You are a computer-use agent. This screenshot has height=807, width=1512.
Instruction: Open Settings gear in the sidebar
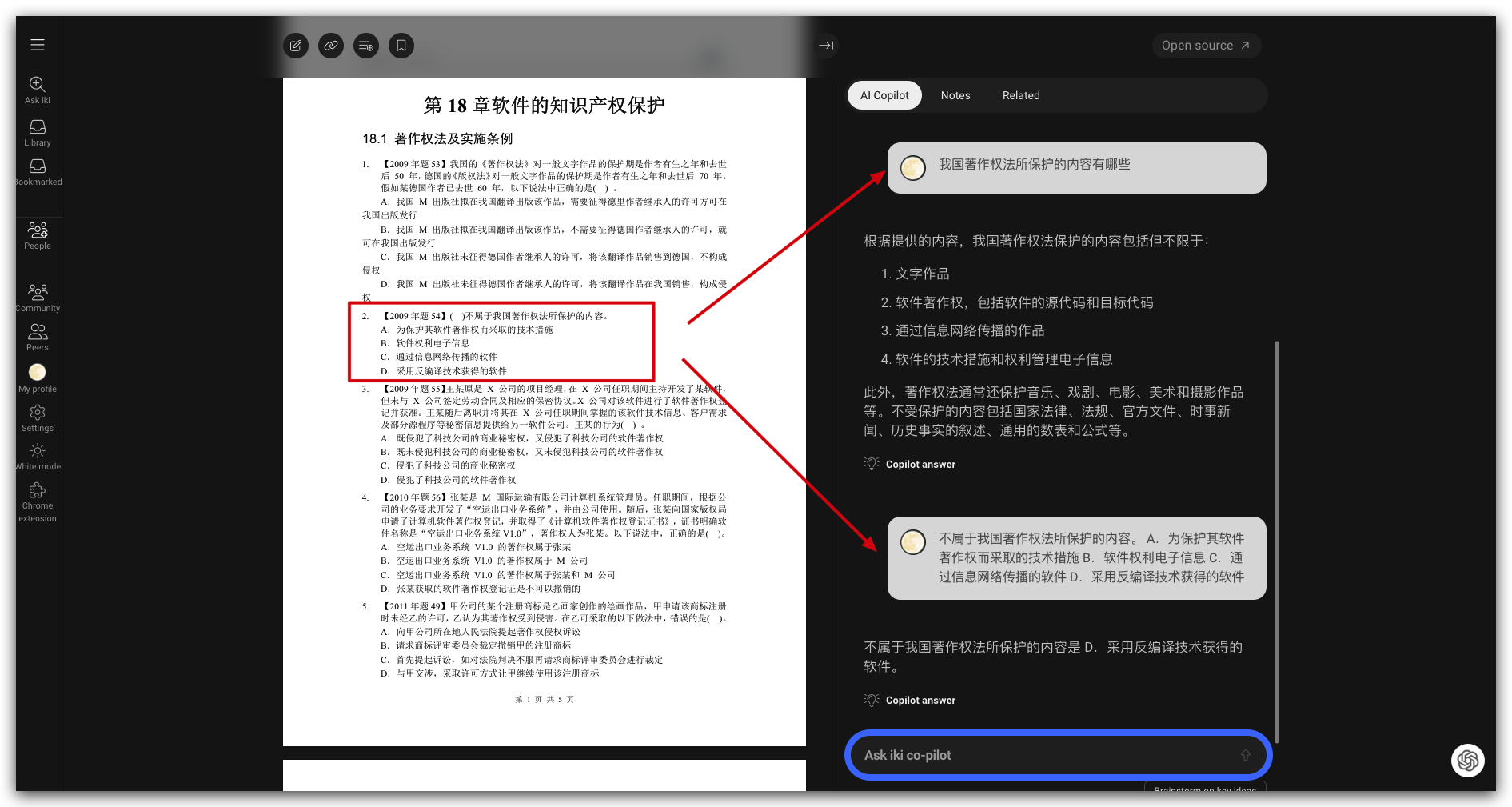pyautogui.click(x=38, y=417)
